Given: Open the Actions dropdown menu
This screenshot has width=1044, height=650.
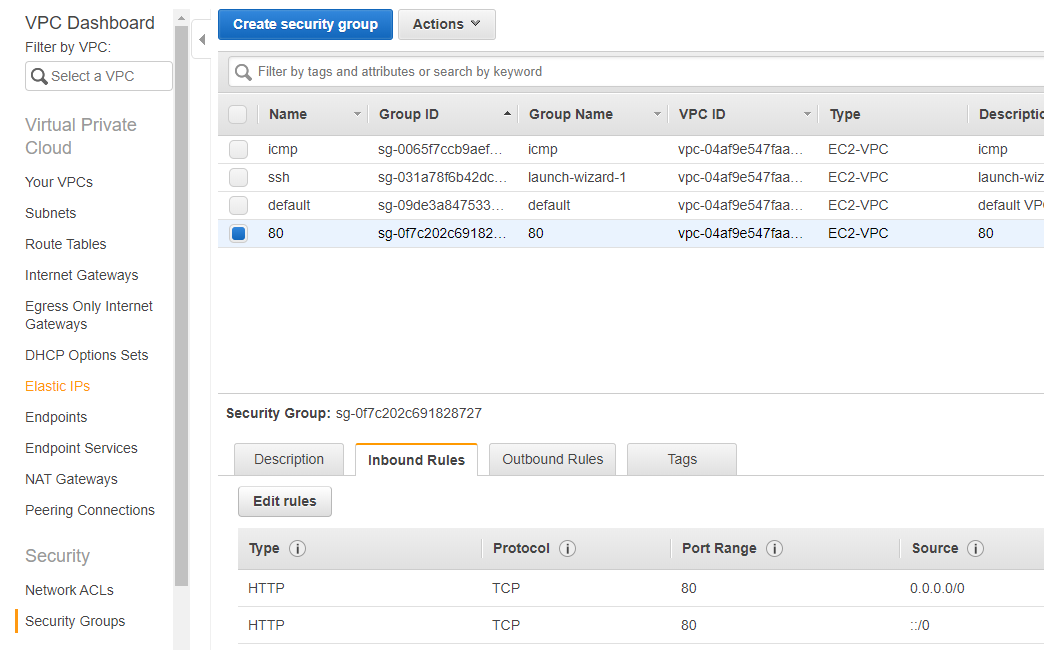Looking at the screenshot, I should [x=447, y=25].
